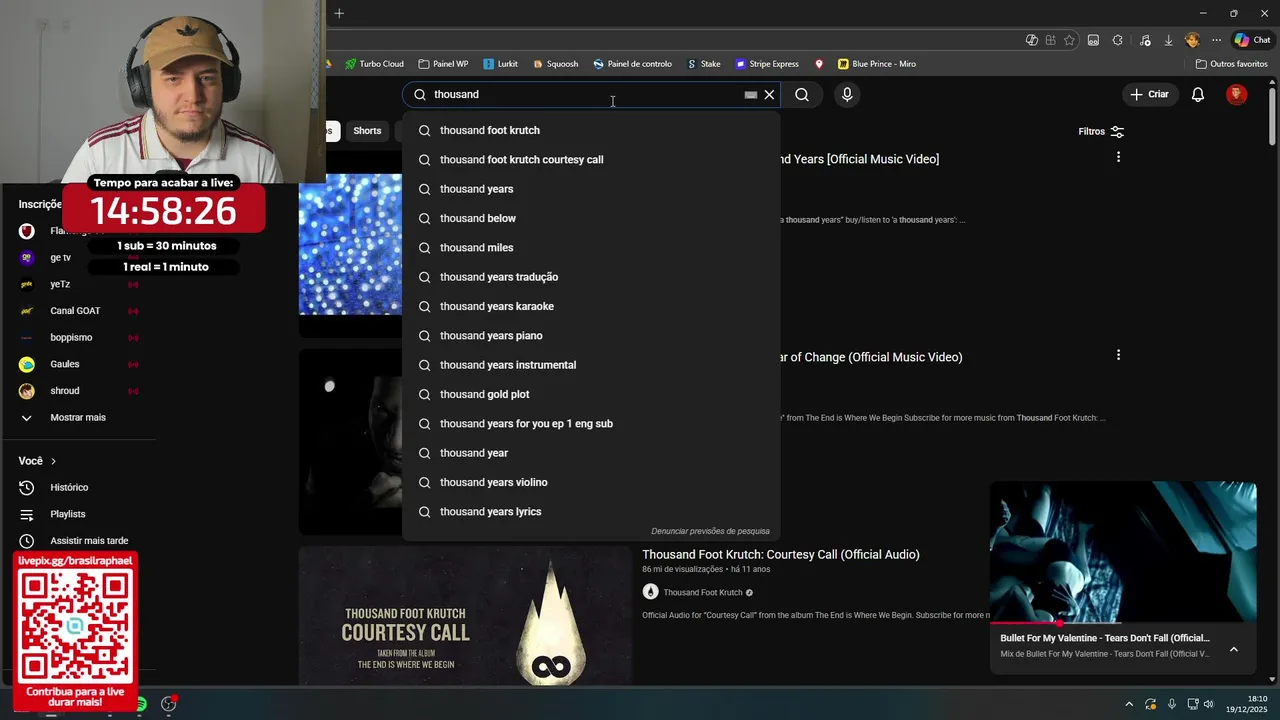Open the 'Outros favoritos' bookmarks folder
1280x720 pixels.
point(1231,64)
